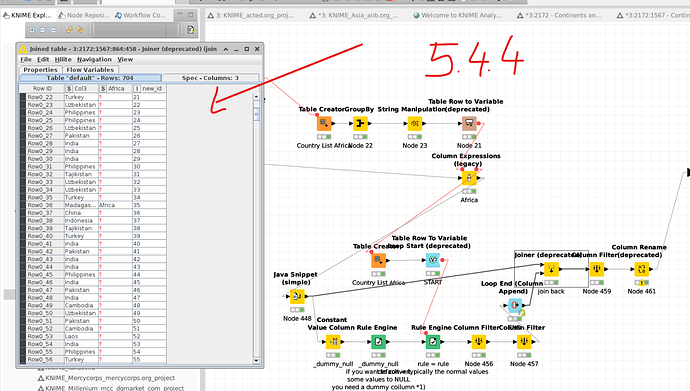This screenshot has width=690, height=391.
Task: Open the Hilite menu
Action: coord(63,59)
